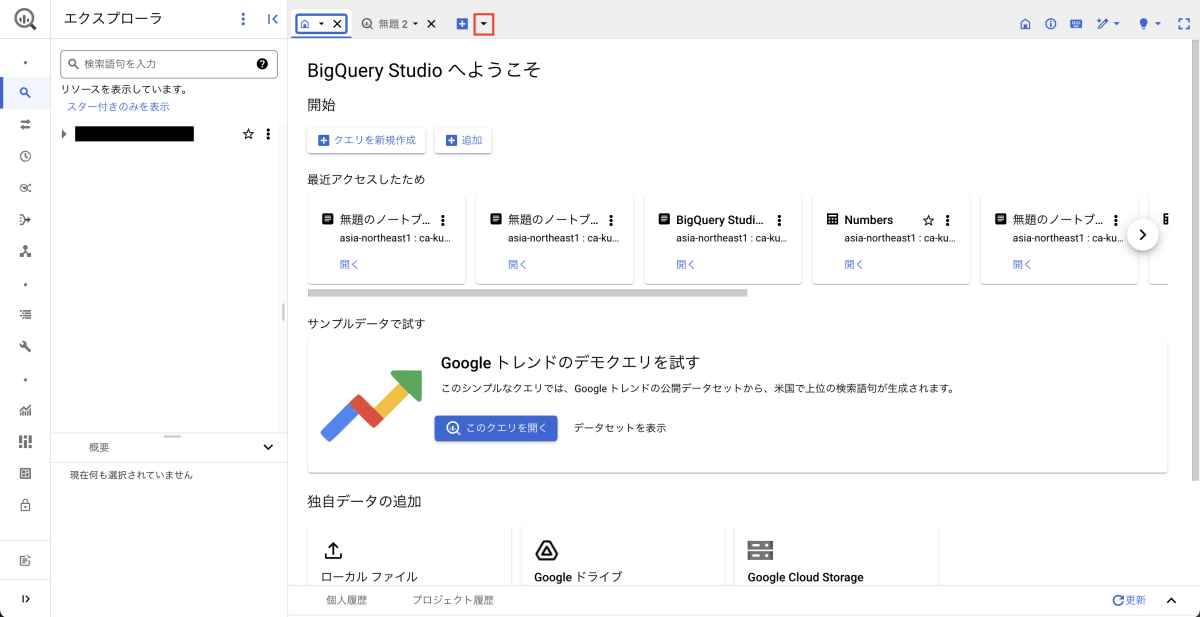Open keyboard shortcuts icon

(1076, 23)
